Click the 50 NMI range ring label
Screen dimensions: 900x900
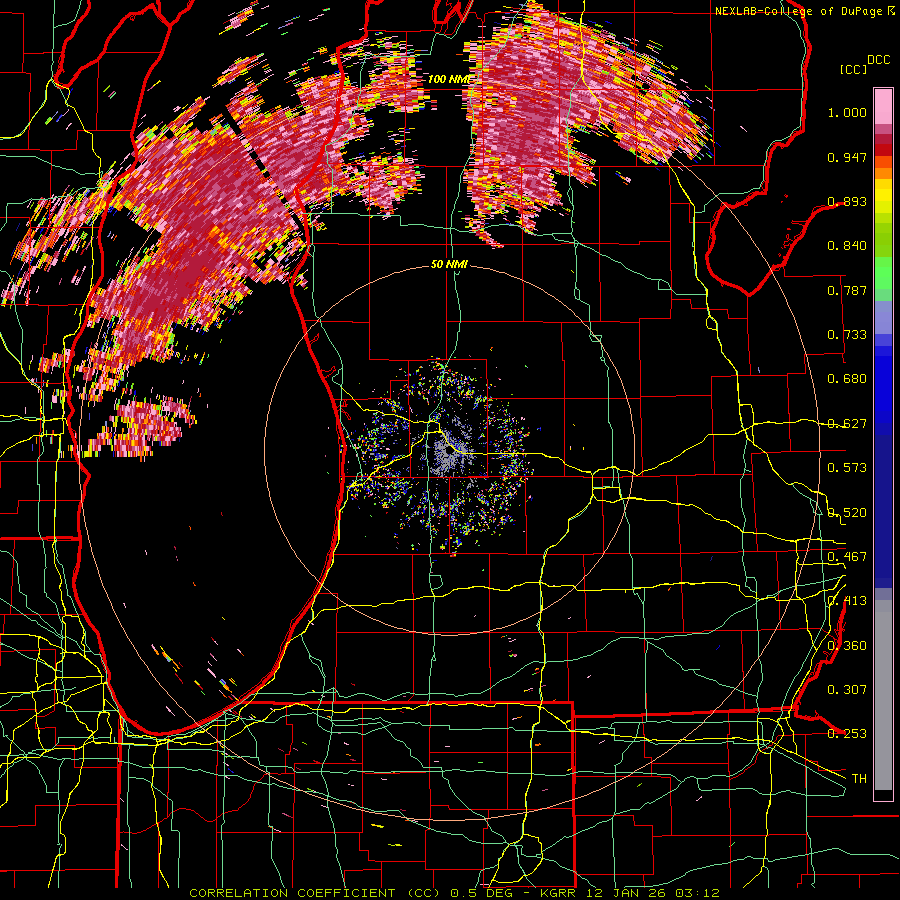click(449, 265)
